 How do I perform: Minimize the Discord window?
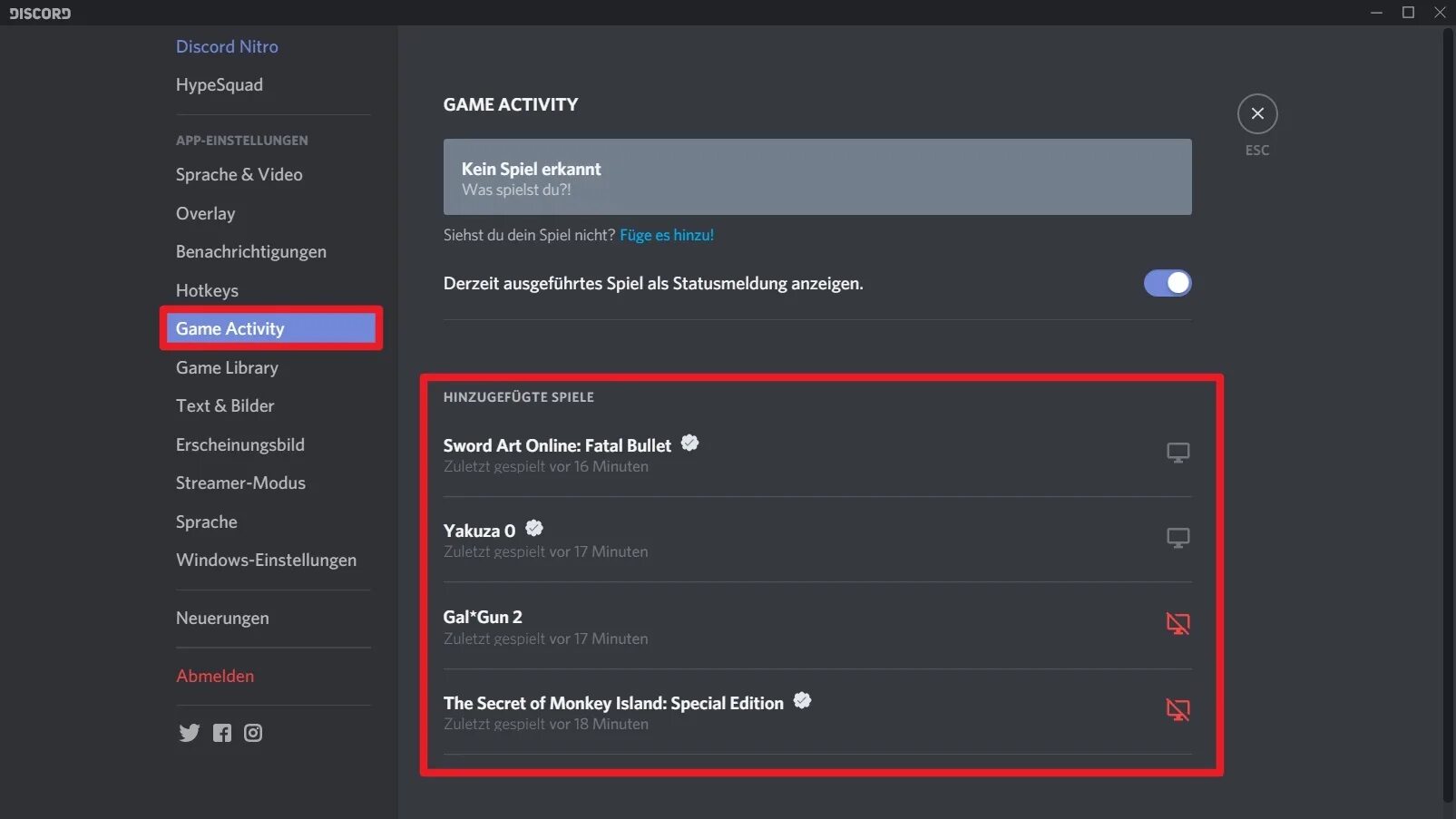pyautogui.click(x=1376, y=13)
